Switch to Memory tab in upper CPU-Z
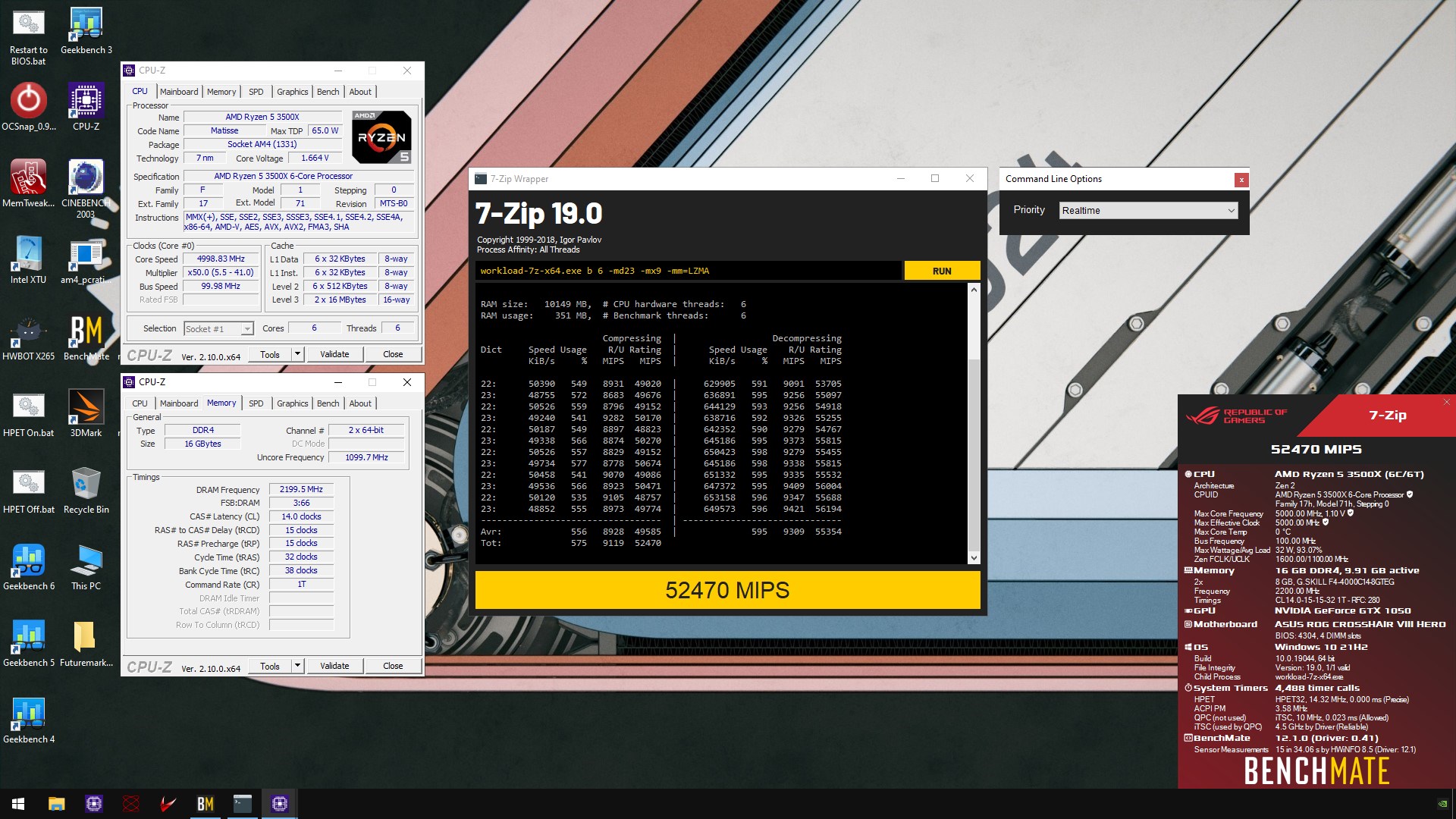Image resolution: width=1456 pixels, height=819 pixels. point(221,92)
